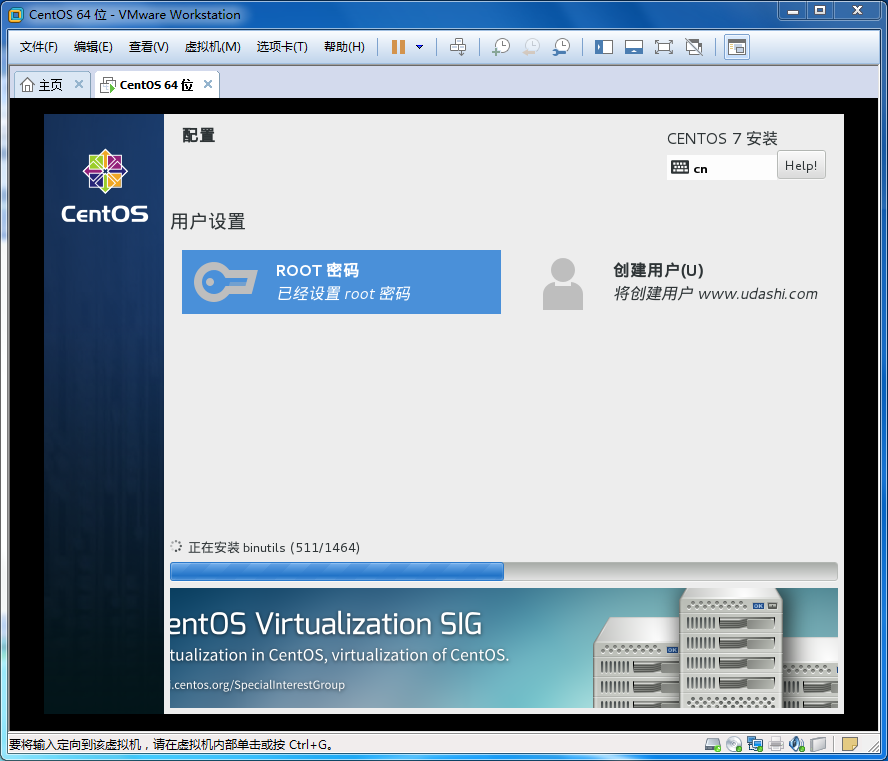Click the send Ctrl+Alt+Del icon
Screen dimensions: 888x761
(x=458, y=47)
